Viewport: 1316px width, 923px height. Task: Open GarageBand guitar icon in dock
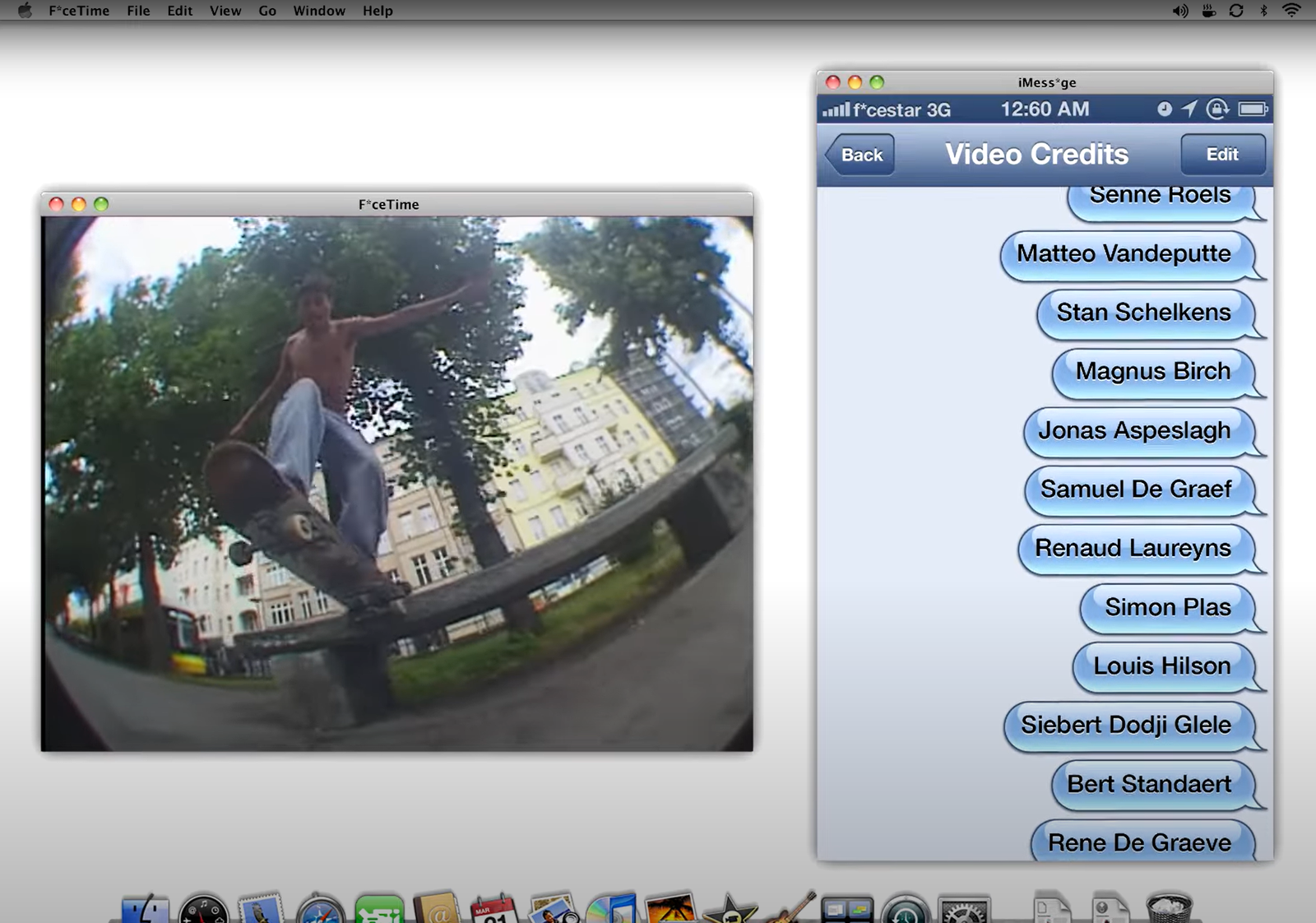790,907
